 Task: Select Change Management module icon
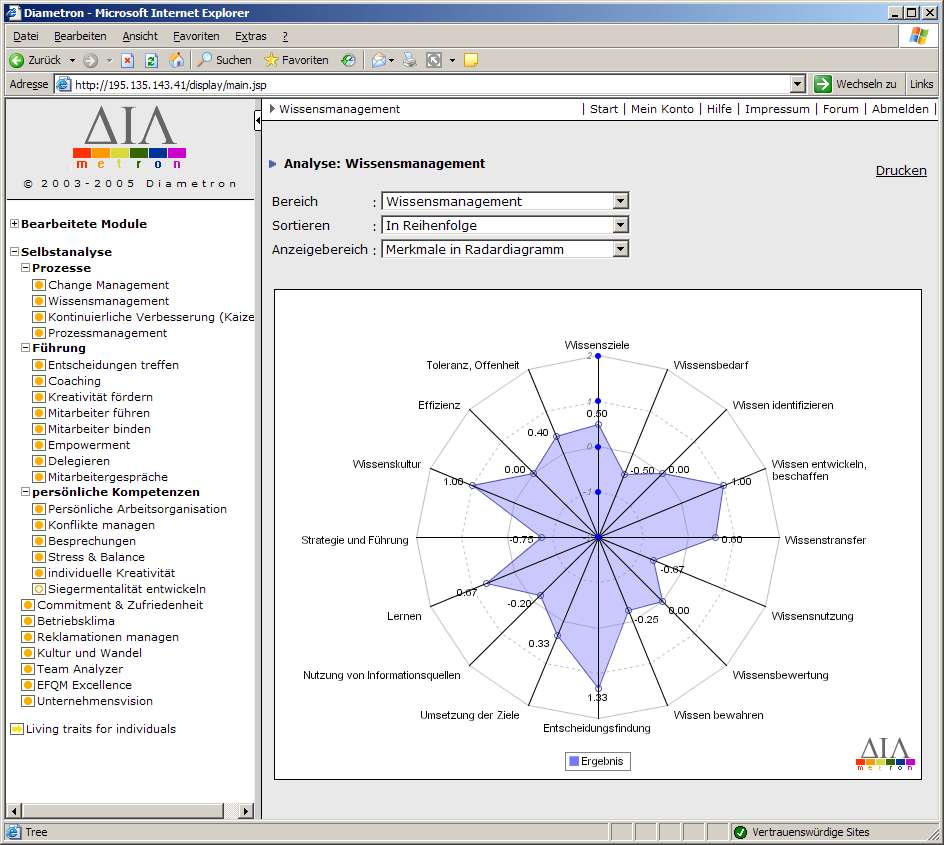click(x=39, y=285)
